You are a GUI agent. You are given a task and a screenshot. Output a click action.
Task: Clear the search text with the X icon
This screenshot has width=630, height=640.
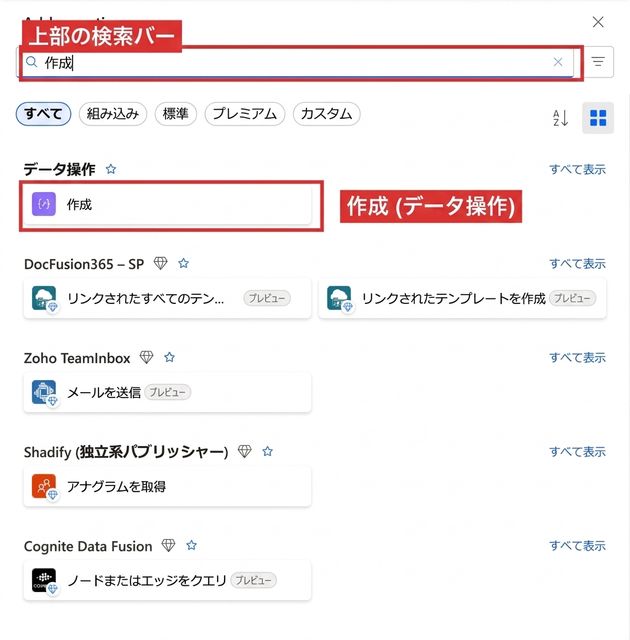point(558,62)
